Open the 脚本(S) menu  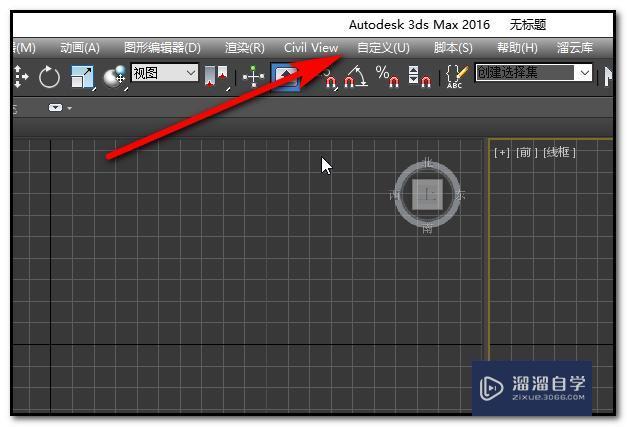click(x=453, y=48)
